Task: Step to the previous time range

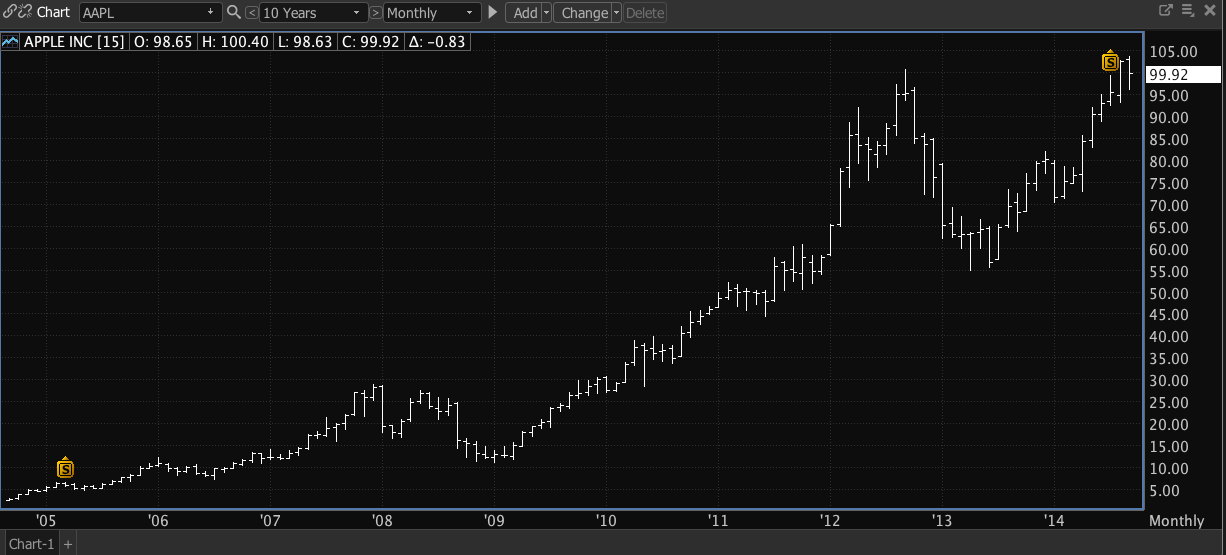Action: 251,13
